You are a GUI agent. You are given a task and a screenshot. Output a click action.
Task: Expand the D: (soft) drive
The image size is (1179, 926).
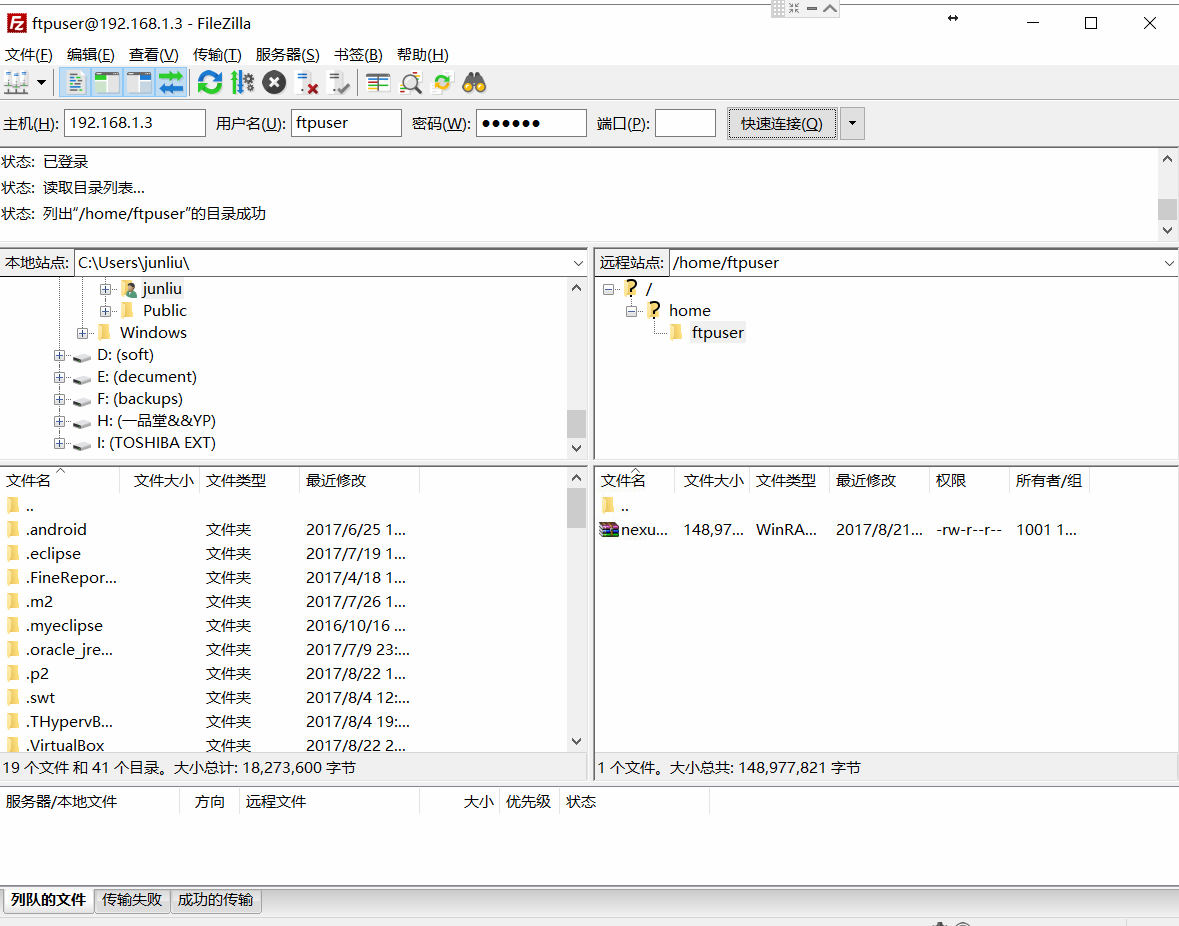(59, 356)
